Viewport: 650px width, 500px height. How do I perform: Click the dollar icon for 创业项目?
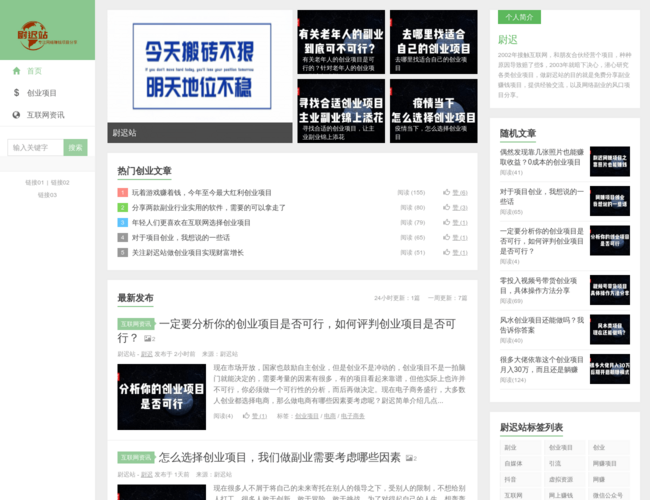click(16, 93)
